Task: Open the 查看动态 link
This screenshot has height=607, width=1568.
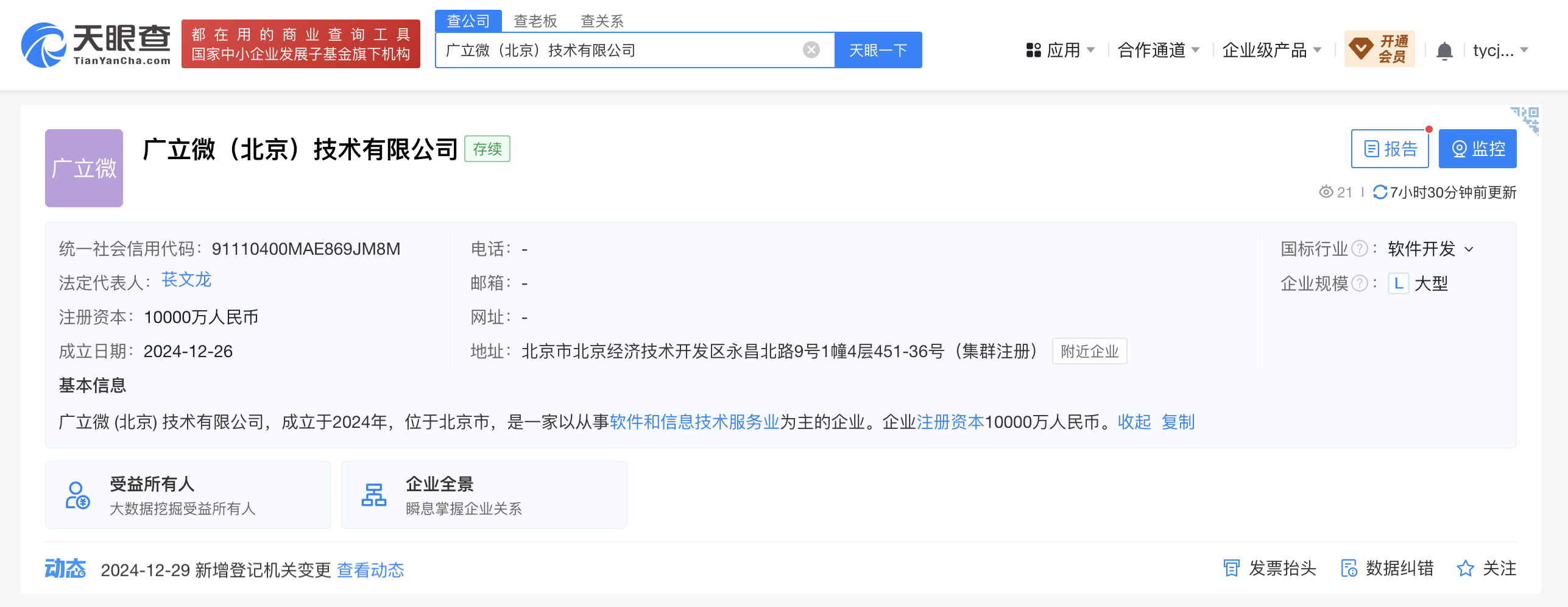Action: tap(370, 570)
